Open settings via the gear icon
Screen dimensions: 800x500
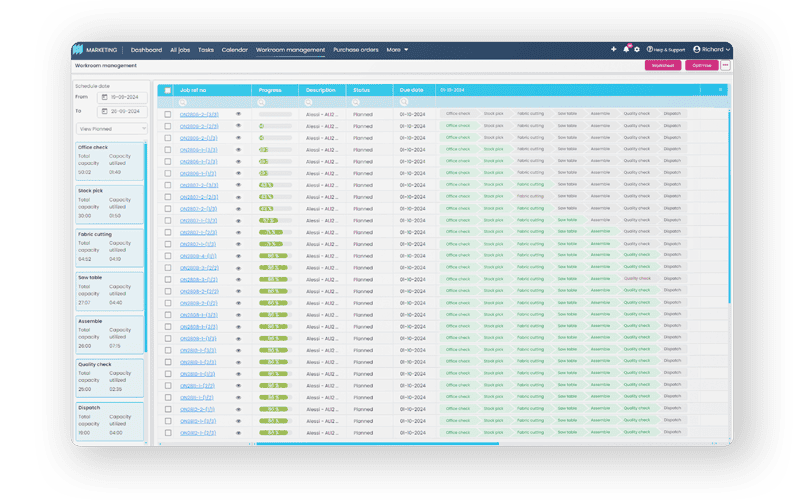[637, 49]
